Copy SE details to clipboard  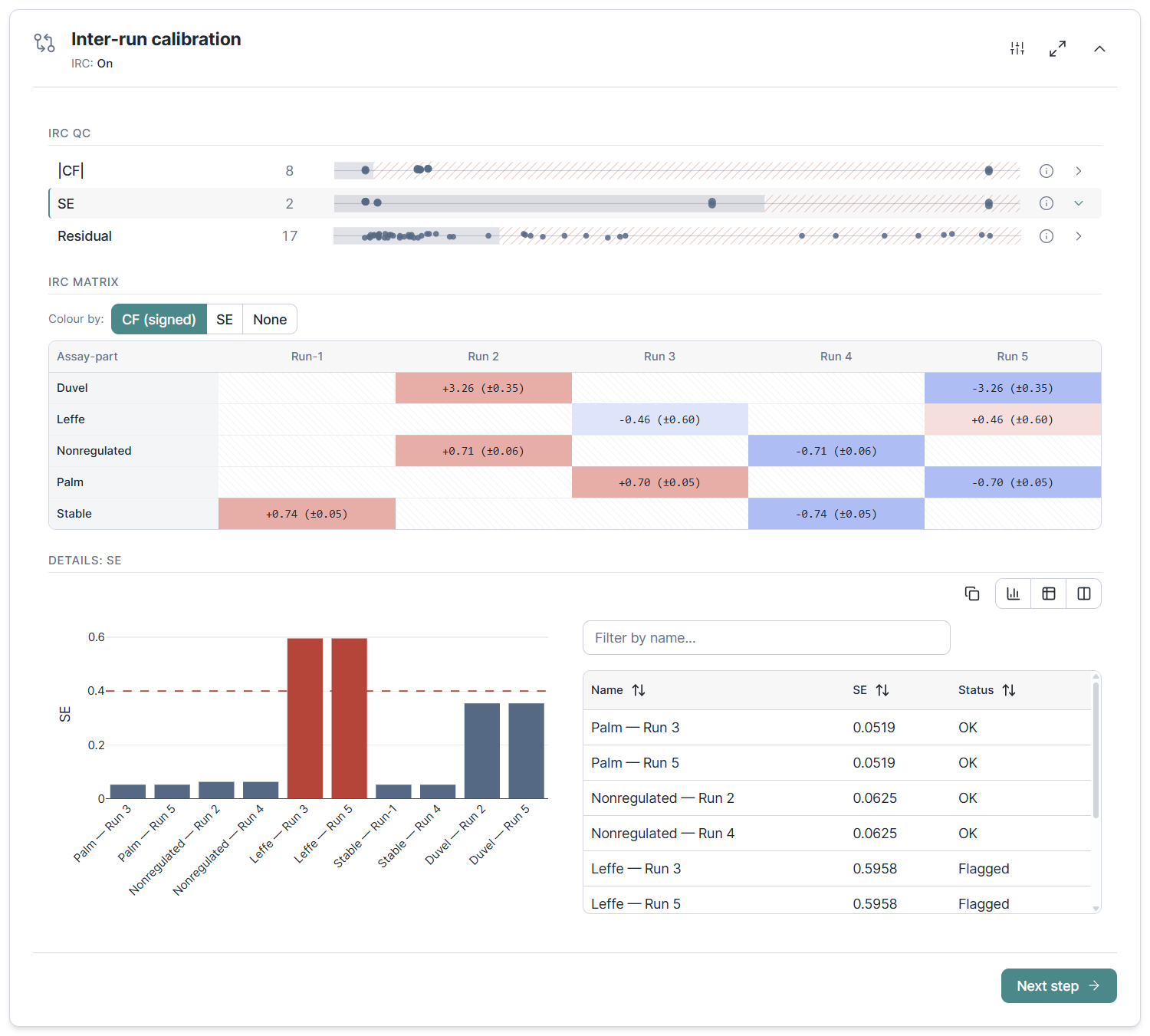(972, 594)
